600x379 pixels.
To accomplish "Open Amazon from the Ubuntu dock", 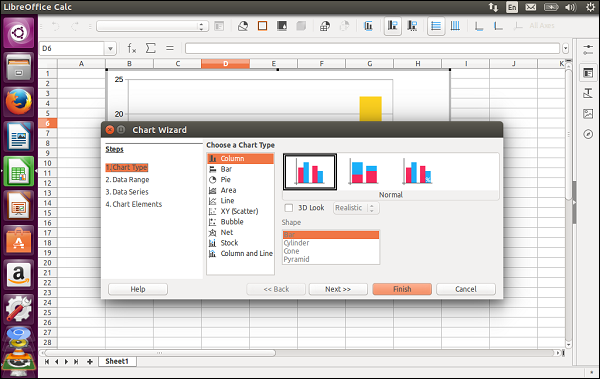I will (x=19, y=274).
